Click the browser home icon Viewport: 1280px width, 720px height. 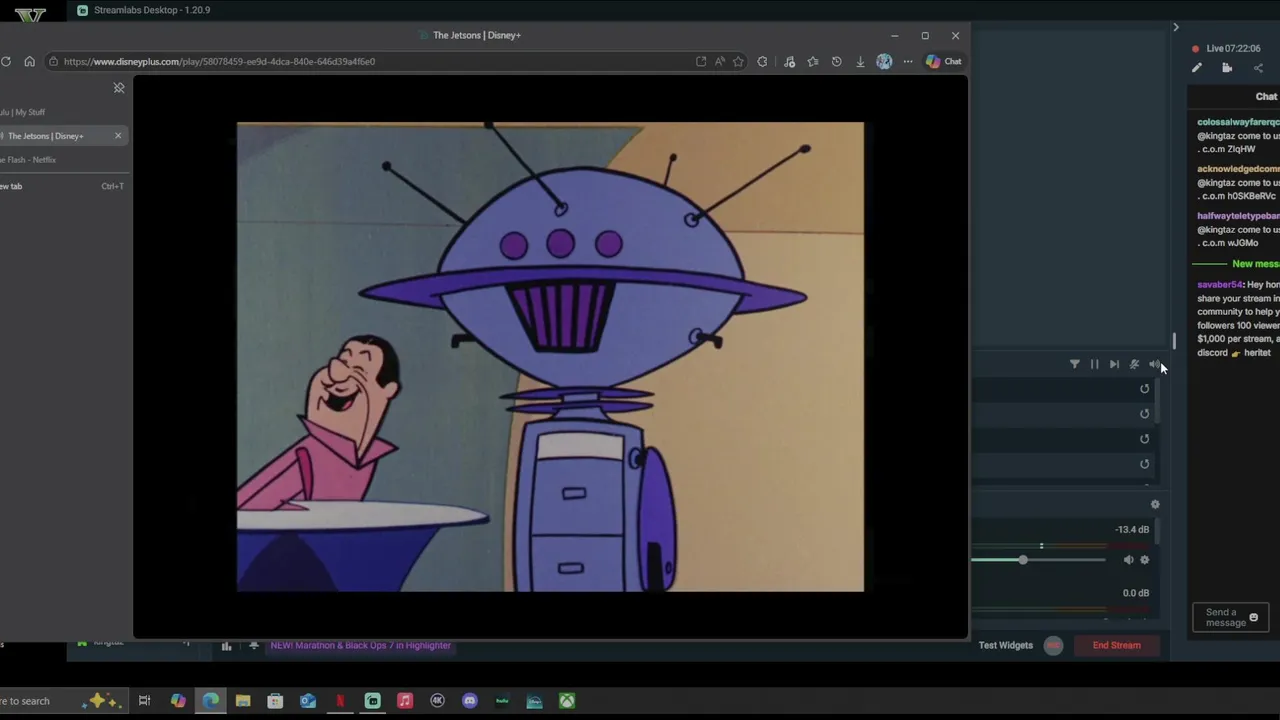[29, 62]
